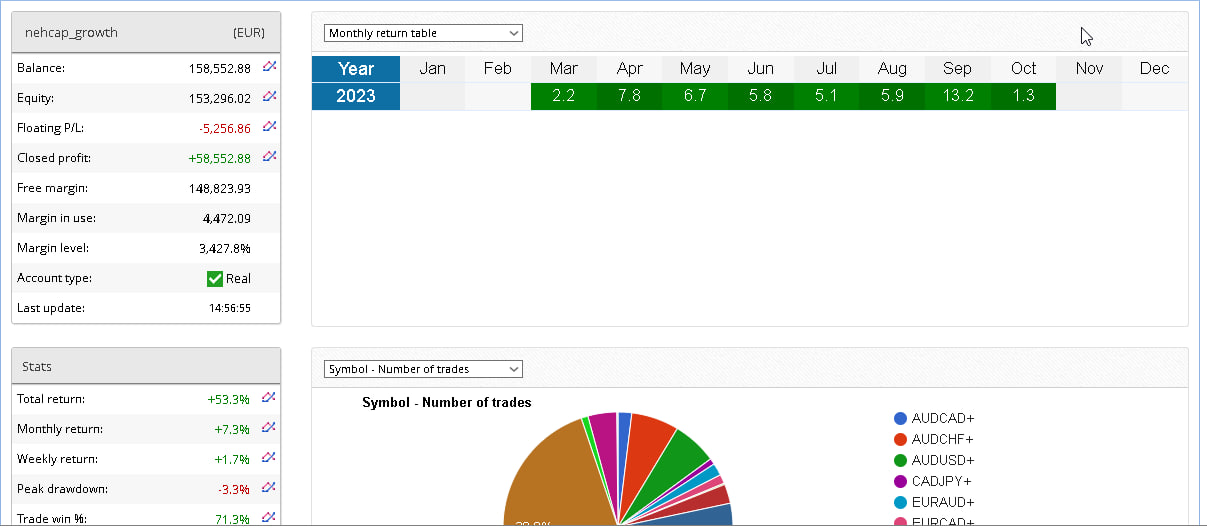Click AUDCHF+ red legend dot
Image resolution: width=1207 pixels, height=528 pixels.
901,439
